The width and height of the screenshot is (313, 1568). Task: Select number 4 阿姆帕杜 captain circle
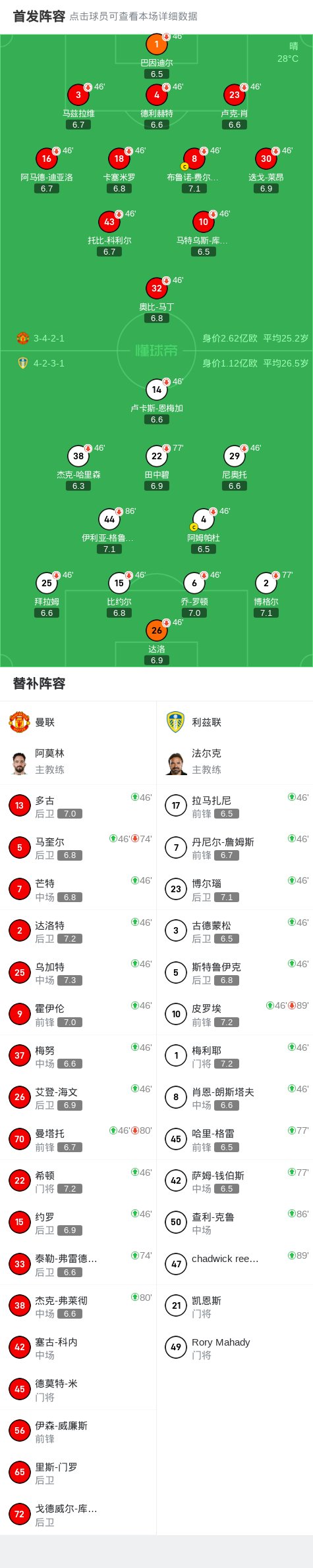[204, 519]
